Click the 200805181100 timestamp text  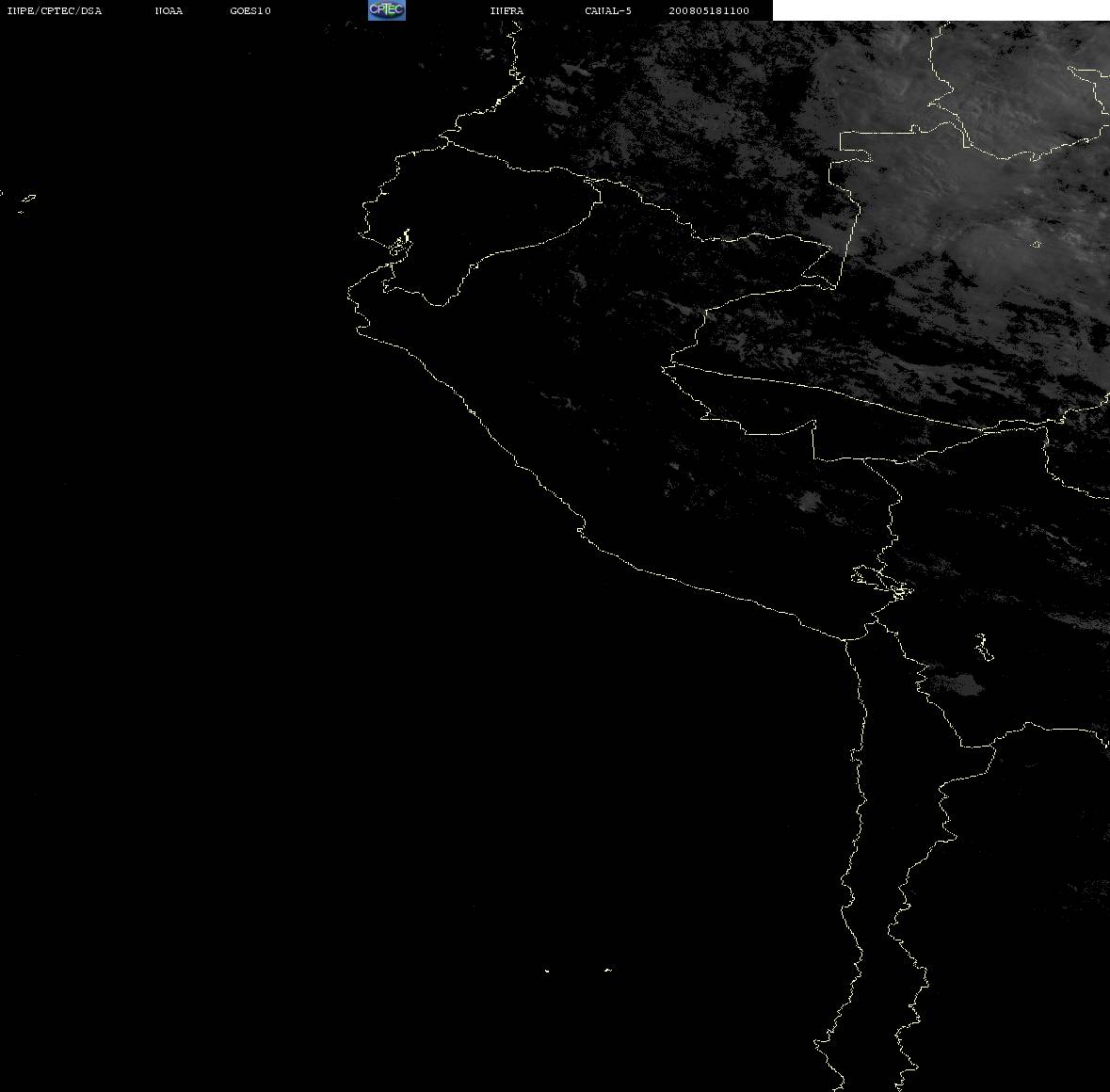click(709, 10)
